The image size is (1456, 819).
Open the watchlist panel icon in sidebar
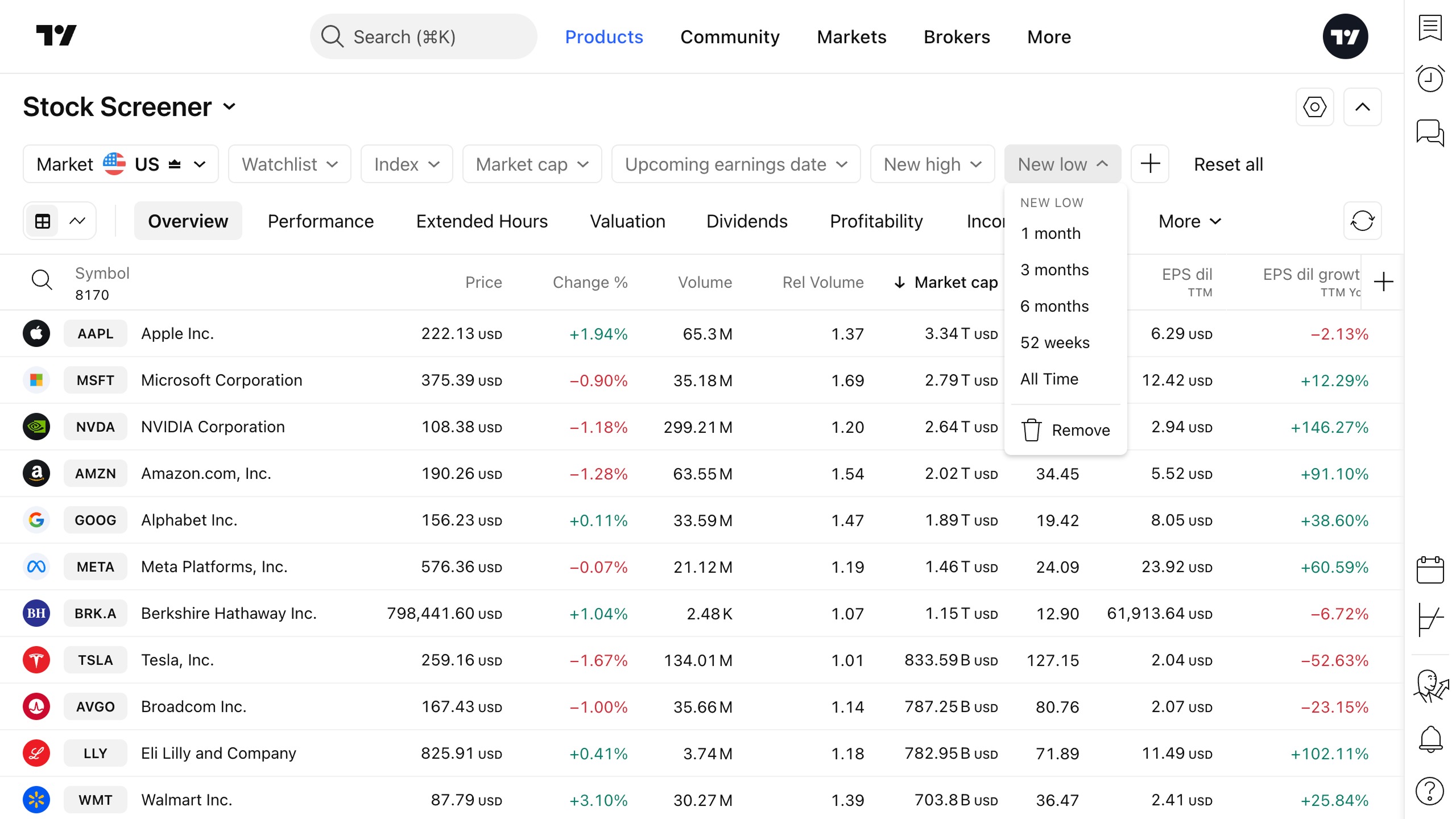pos(1430,28)
